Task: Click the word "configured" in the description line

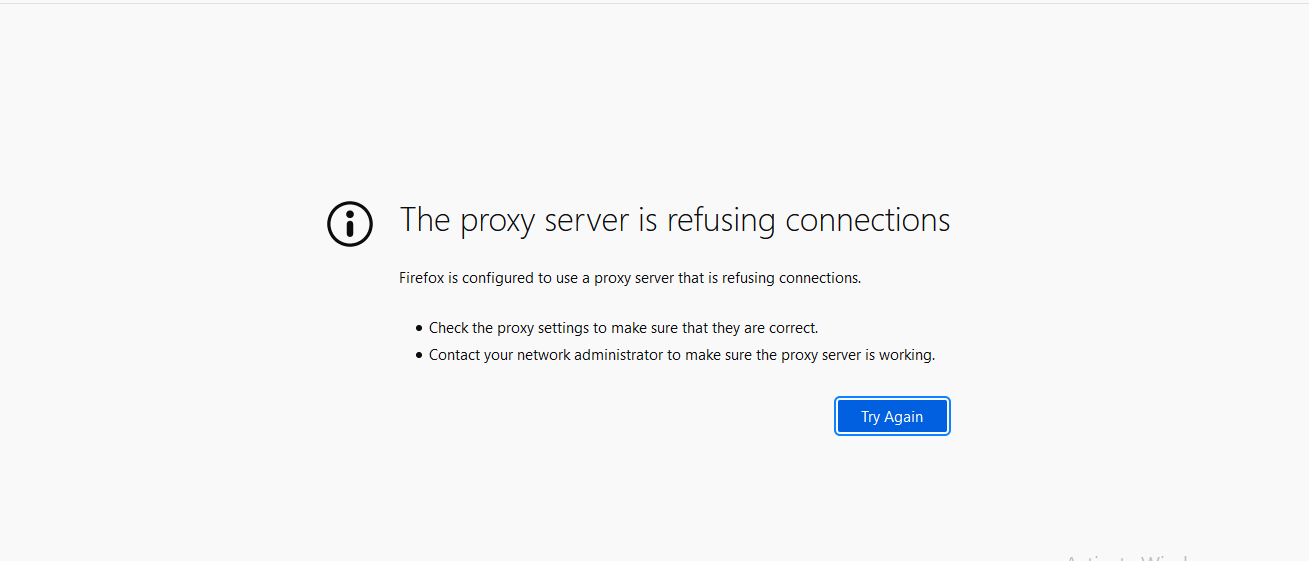Action: pyautogui.click(x=497, y=278)
